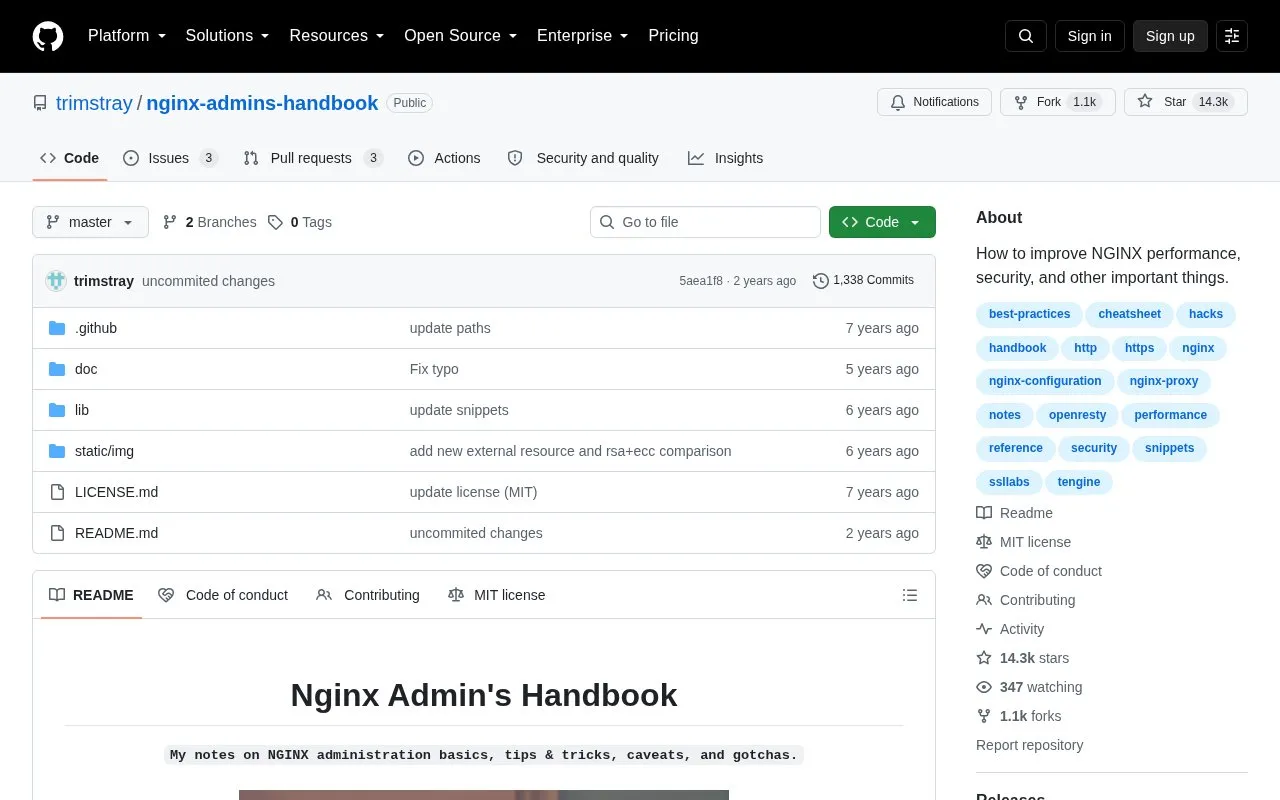Click the Notifications bell button
This screenshot has width=1280, height=800.
click(x=934, y=102)
